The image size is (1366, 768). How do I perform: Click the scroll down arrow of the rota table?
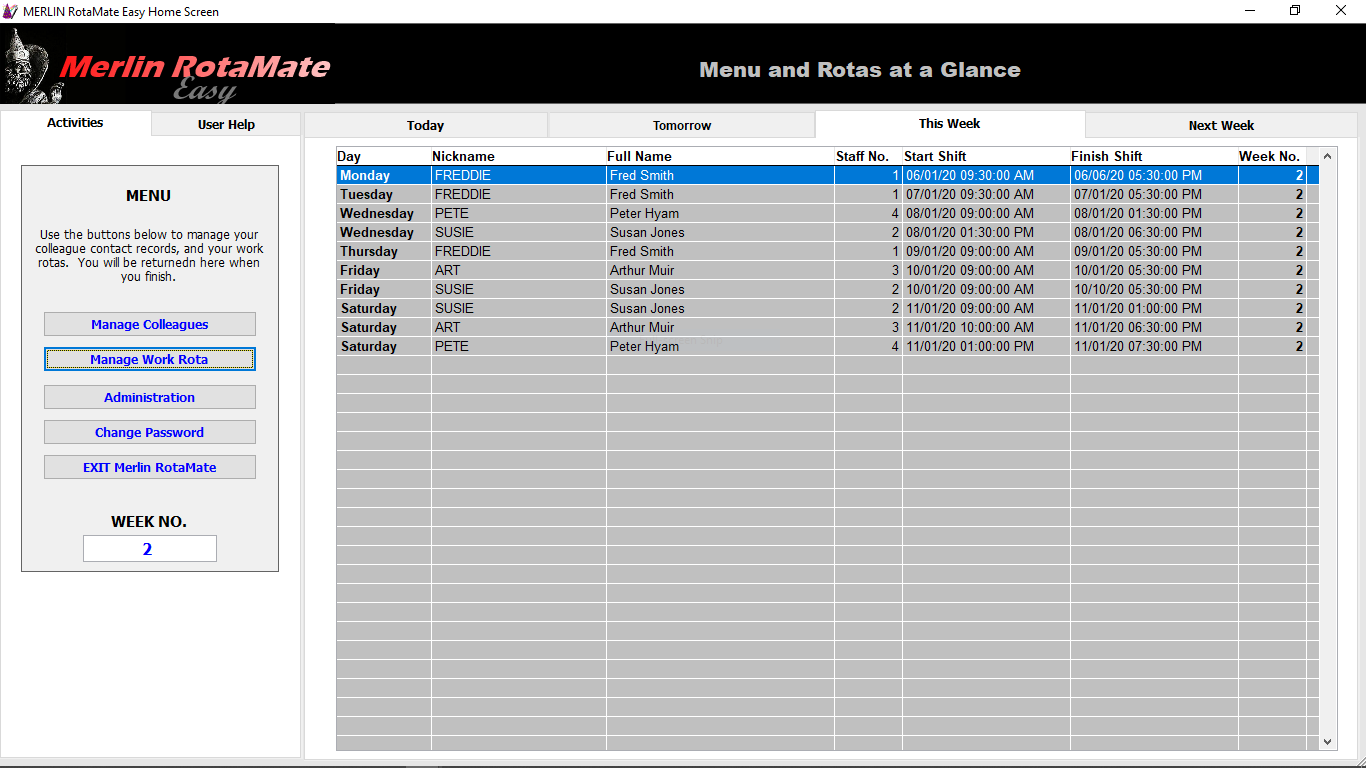[x=1328, y=742]
